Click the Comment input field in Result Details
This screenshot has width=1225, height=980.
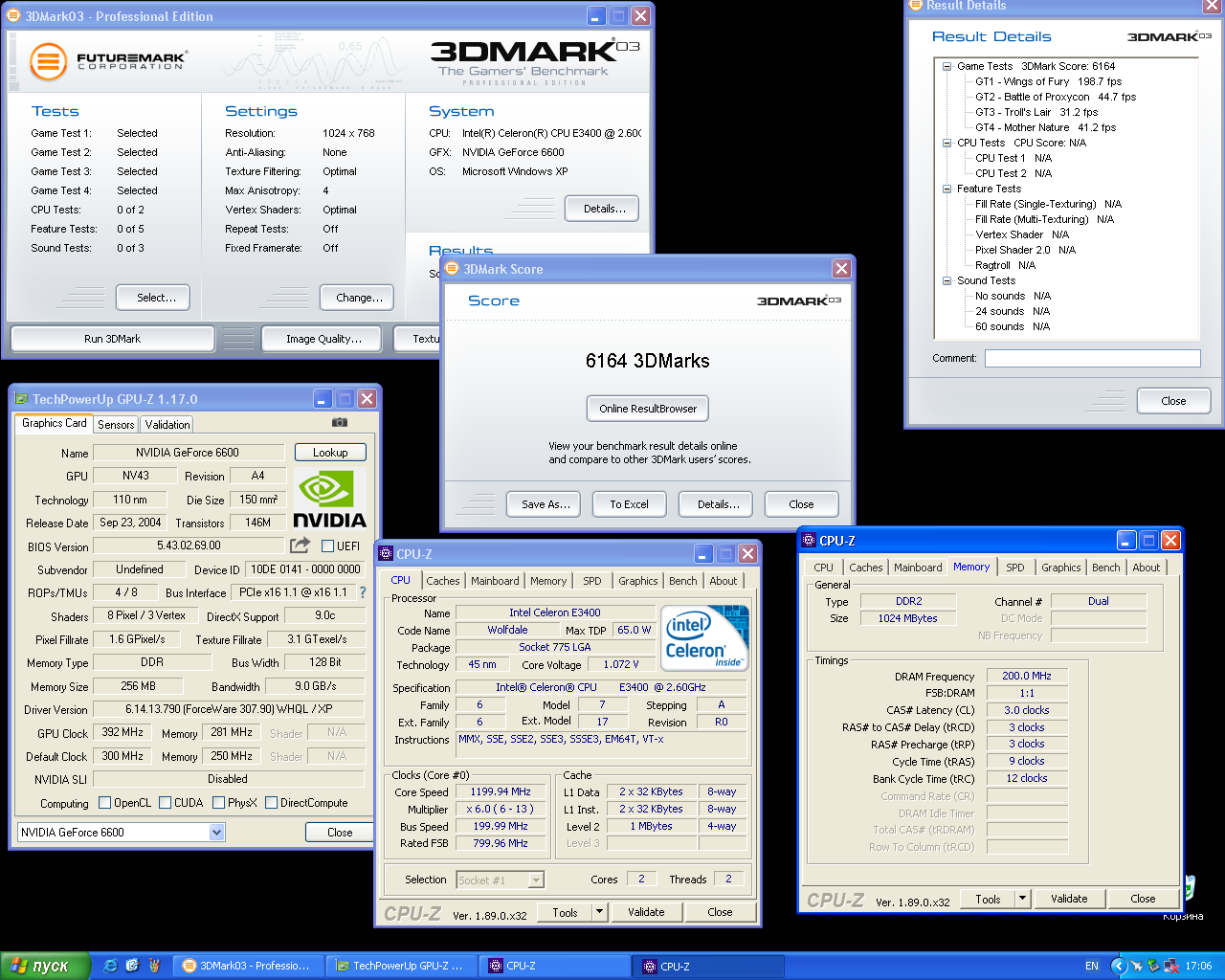pos(1092,358)
